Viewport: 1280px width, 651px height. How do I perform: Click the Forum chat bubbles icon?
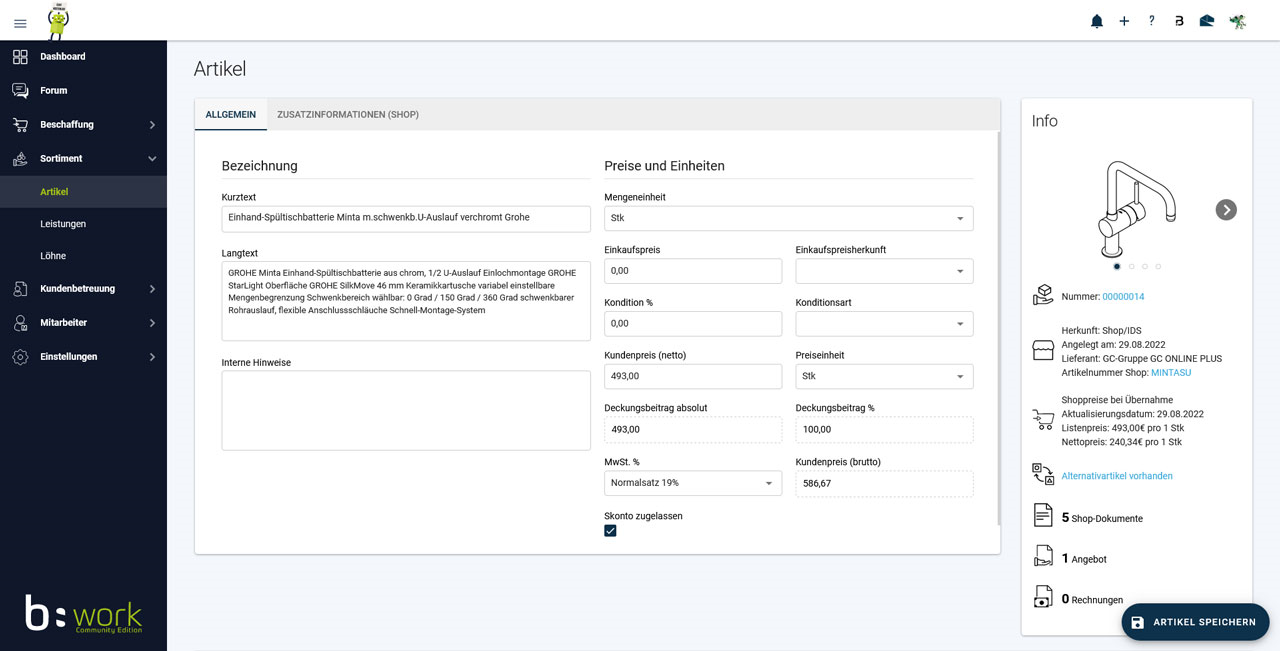point(20,91)
